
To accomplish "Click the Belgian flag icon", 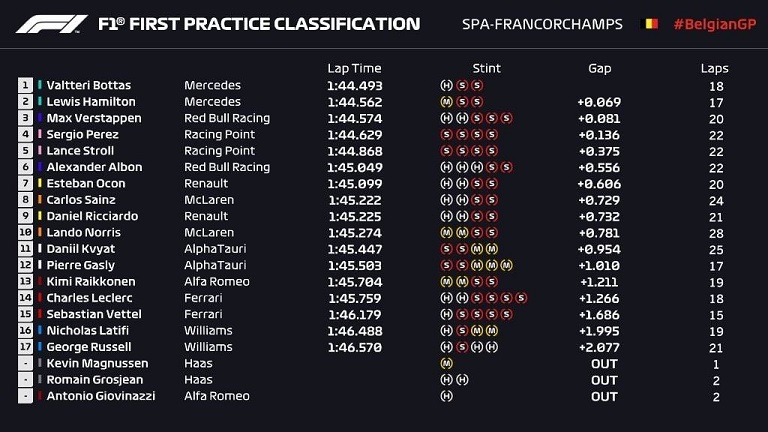I will pyautogui.click(x=649, y=24).
